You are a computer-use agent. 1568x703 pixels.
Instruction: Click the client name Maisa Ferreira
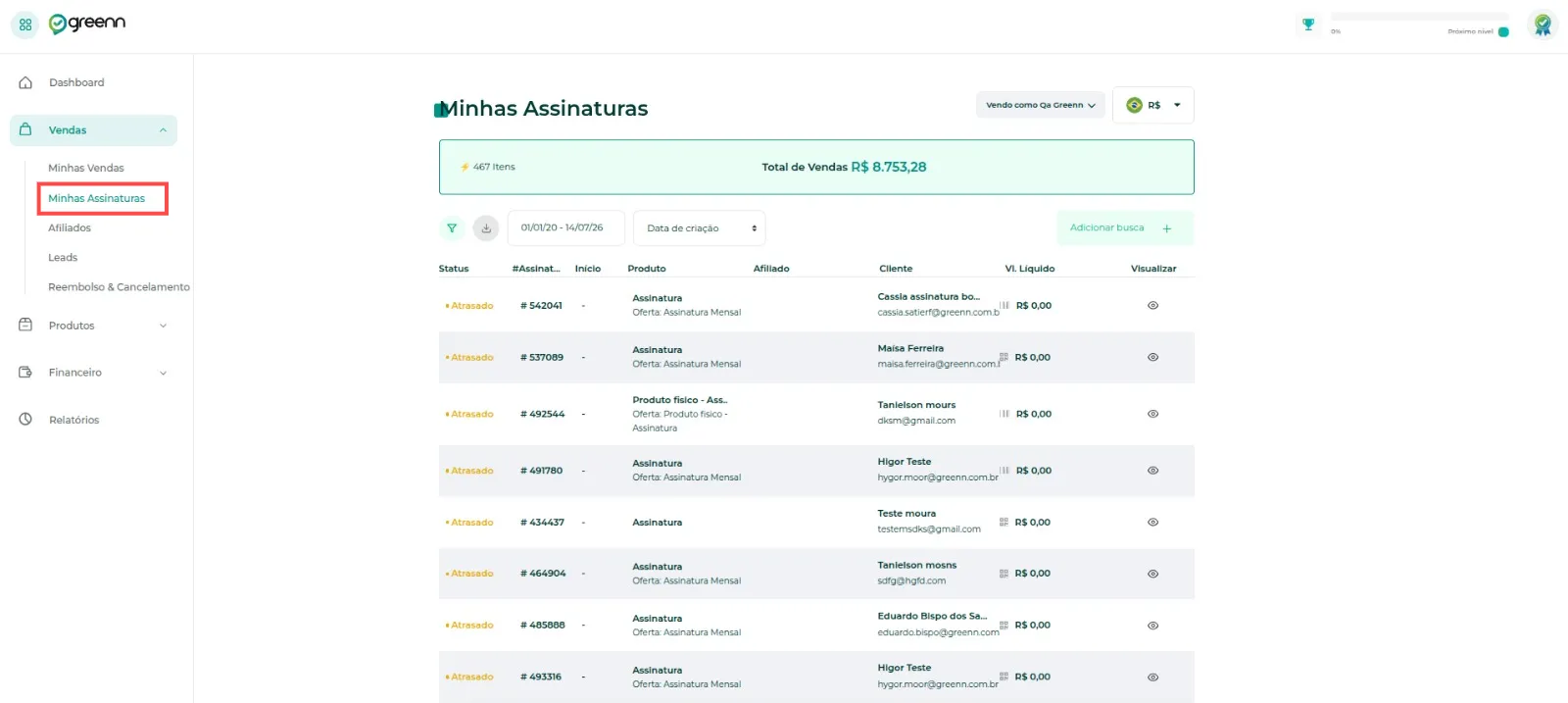[910, 348]
